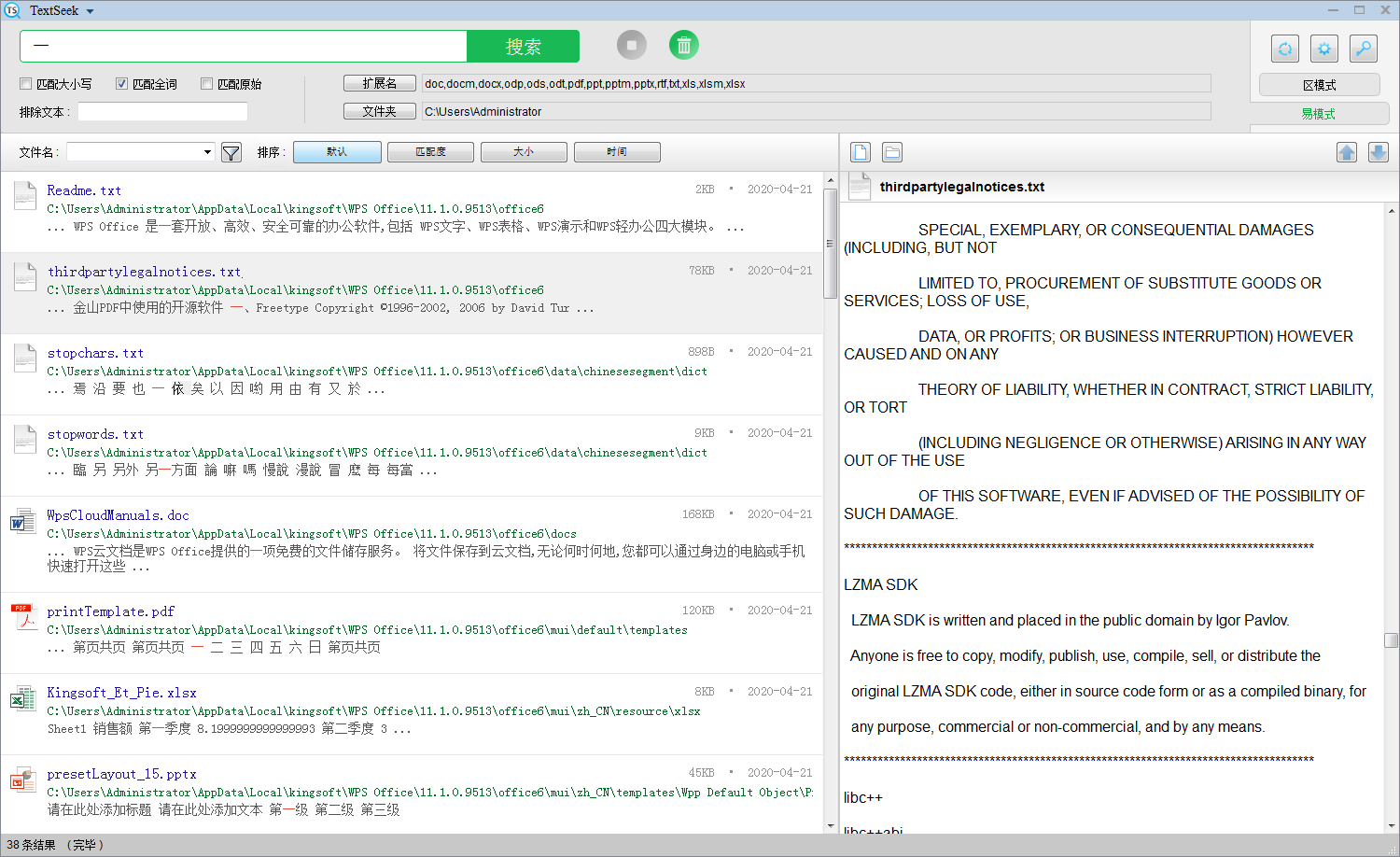Viewport: 1400px width, 857px height.
Task: Click the open file icon above the preview
Action: point(860,151)
